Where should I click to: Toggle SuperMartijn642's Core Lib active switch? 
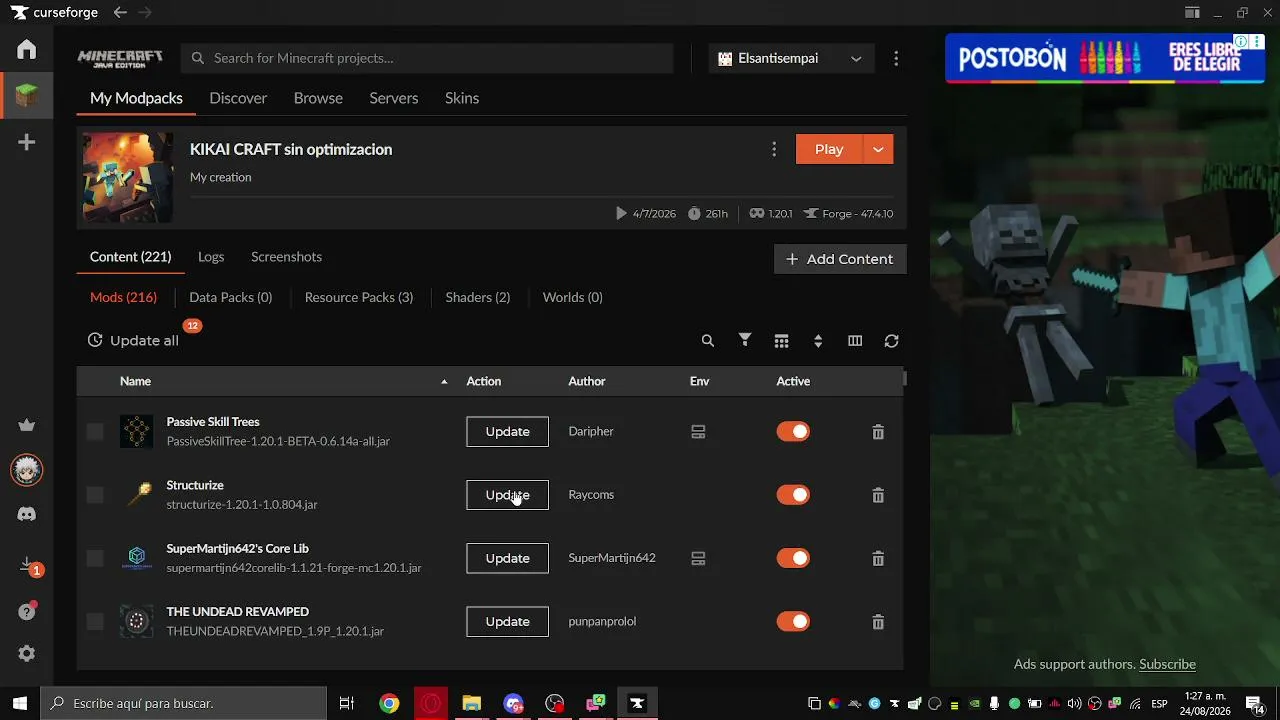(x=793, y=558)
